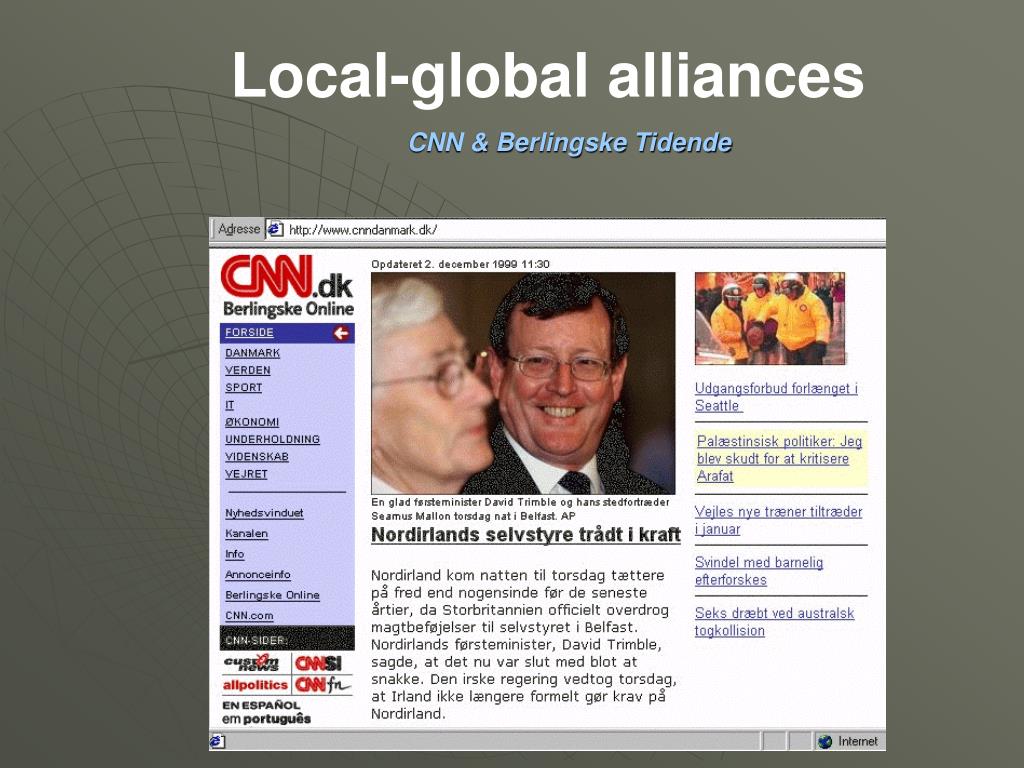Click the Internet zone globe icon in status bar
Screen dimensions: 1024x768
(825, 741)
